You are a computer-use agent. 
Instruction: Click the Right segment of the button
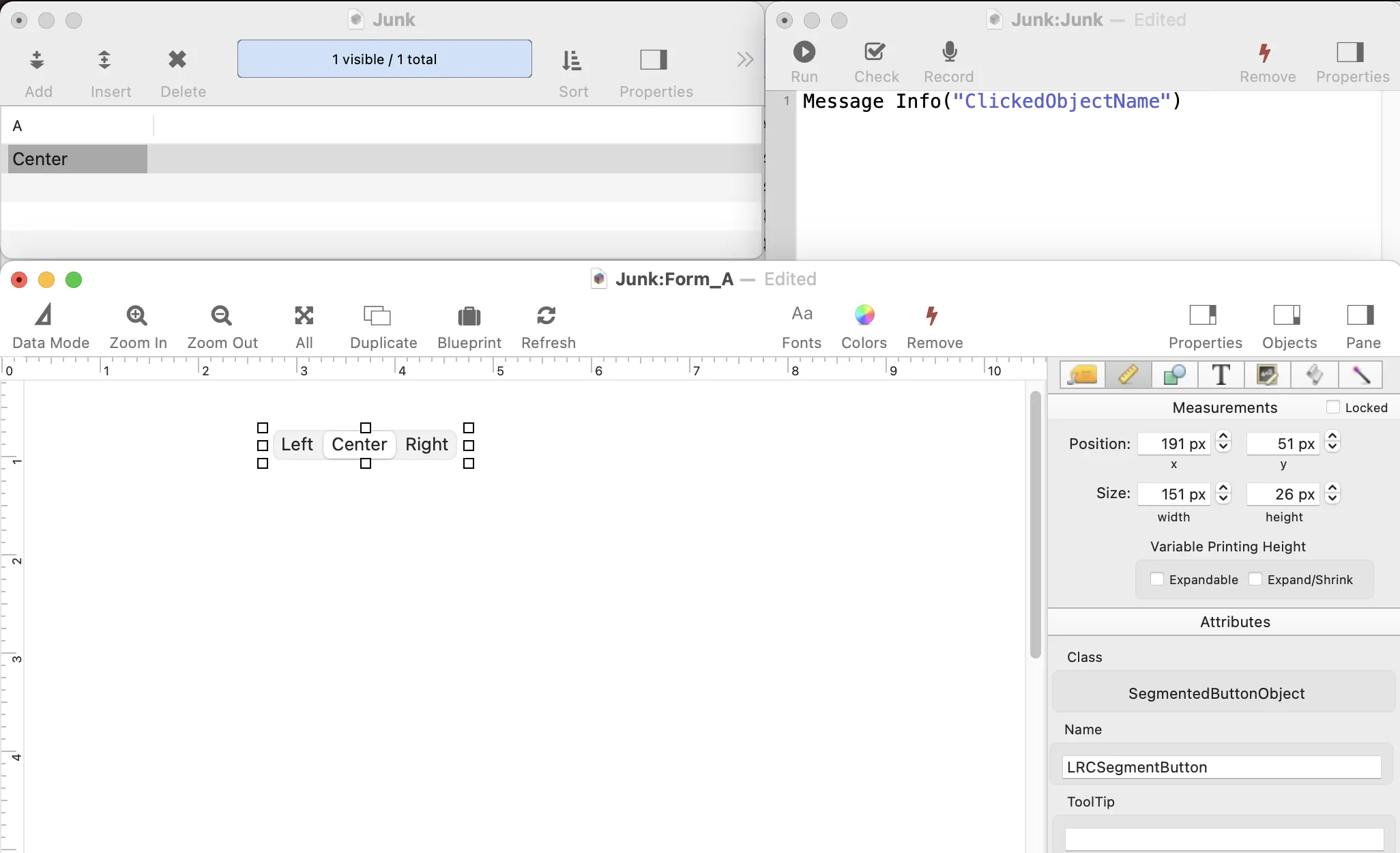(x=426, y=444)
